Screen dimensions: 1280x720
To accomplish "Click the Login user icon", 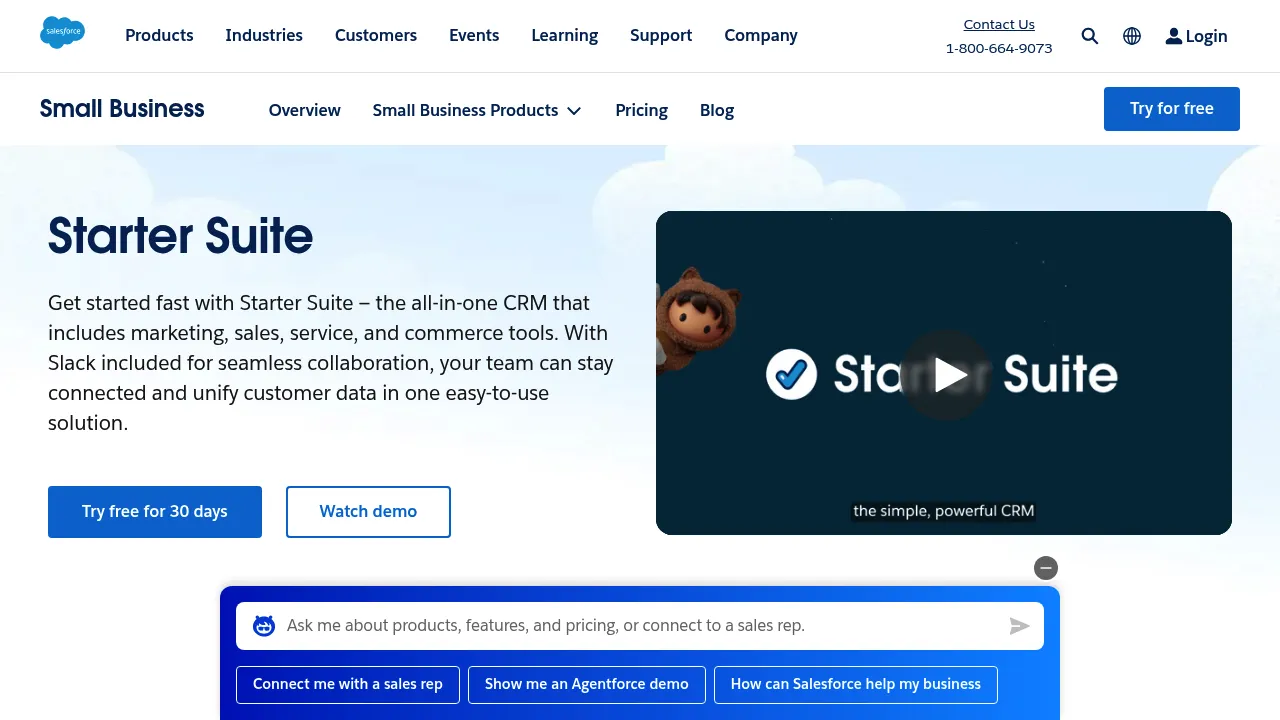I will 1174,36.
